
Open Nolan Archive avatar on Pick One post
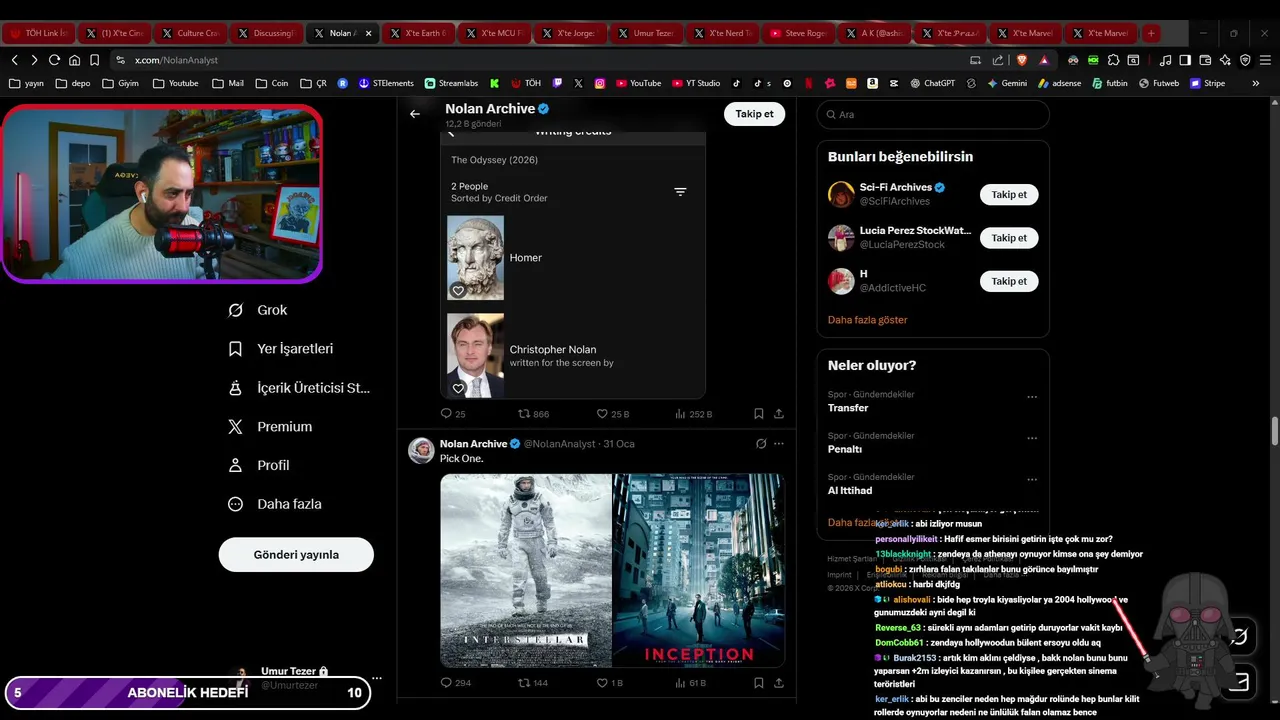coord(421,450)
